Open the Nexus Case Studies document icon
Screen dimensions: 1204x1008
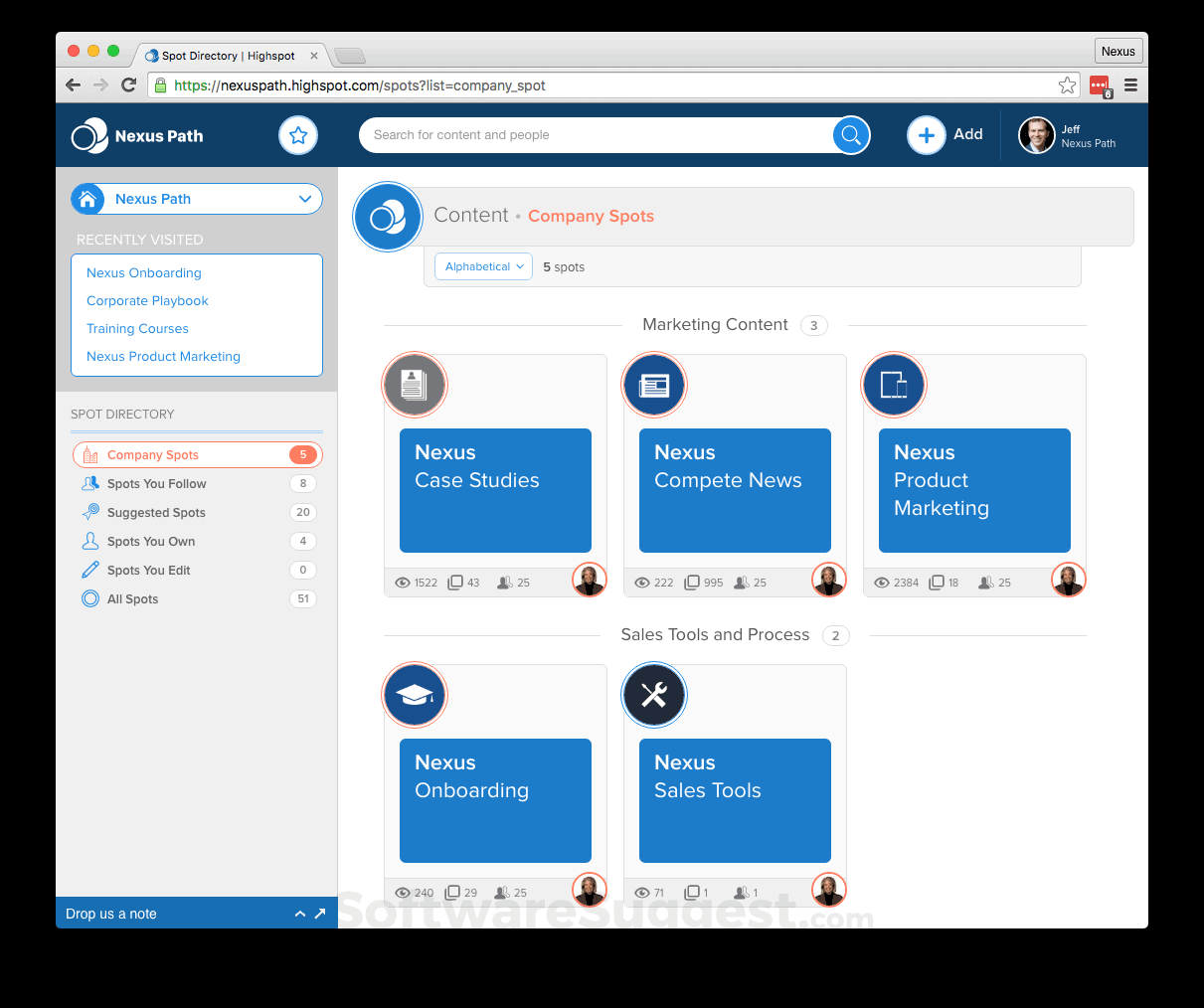coord(415,385)
